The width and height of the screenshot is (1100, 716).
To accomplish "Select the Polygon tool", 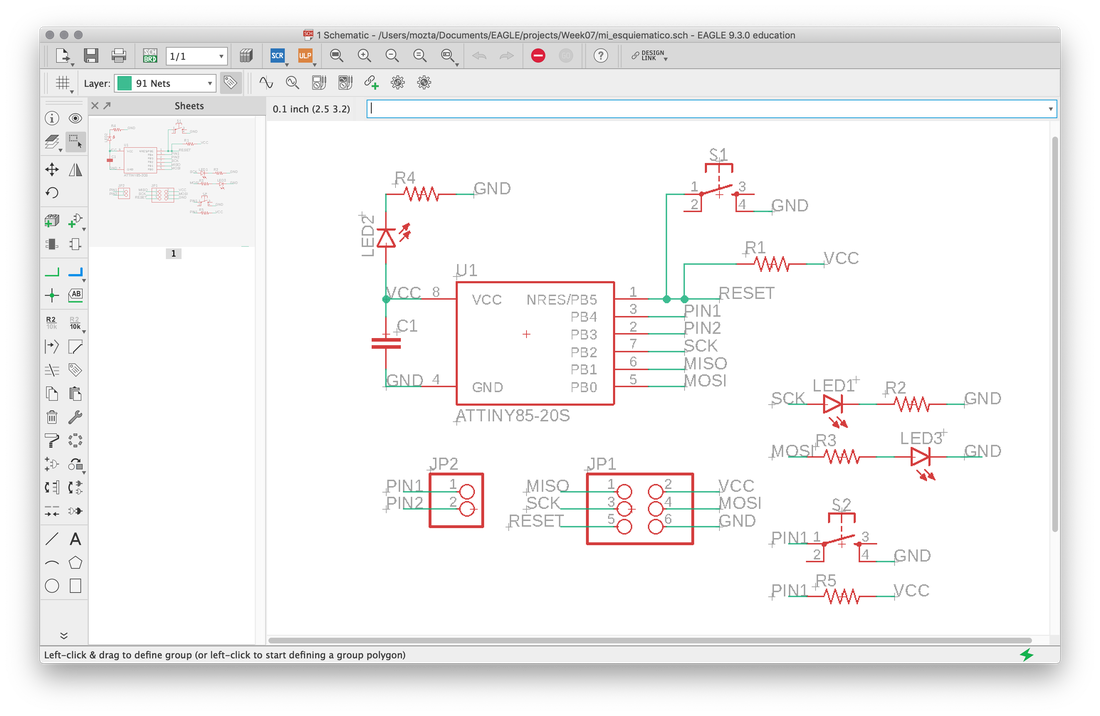I will coord(75,562).
